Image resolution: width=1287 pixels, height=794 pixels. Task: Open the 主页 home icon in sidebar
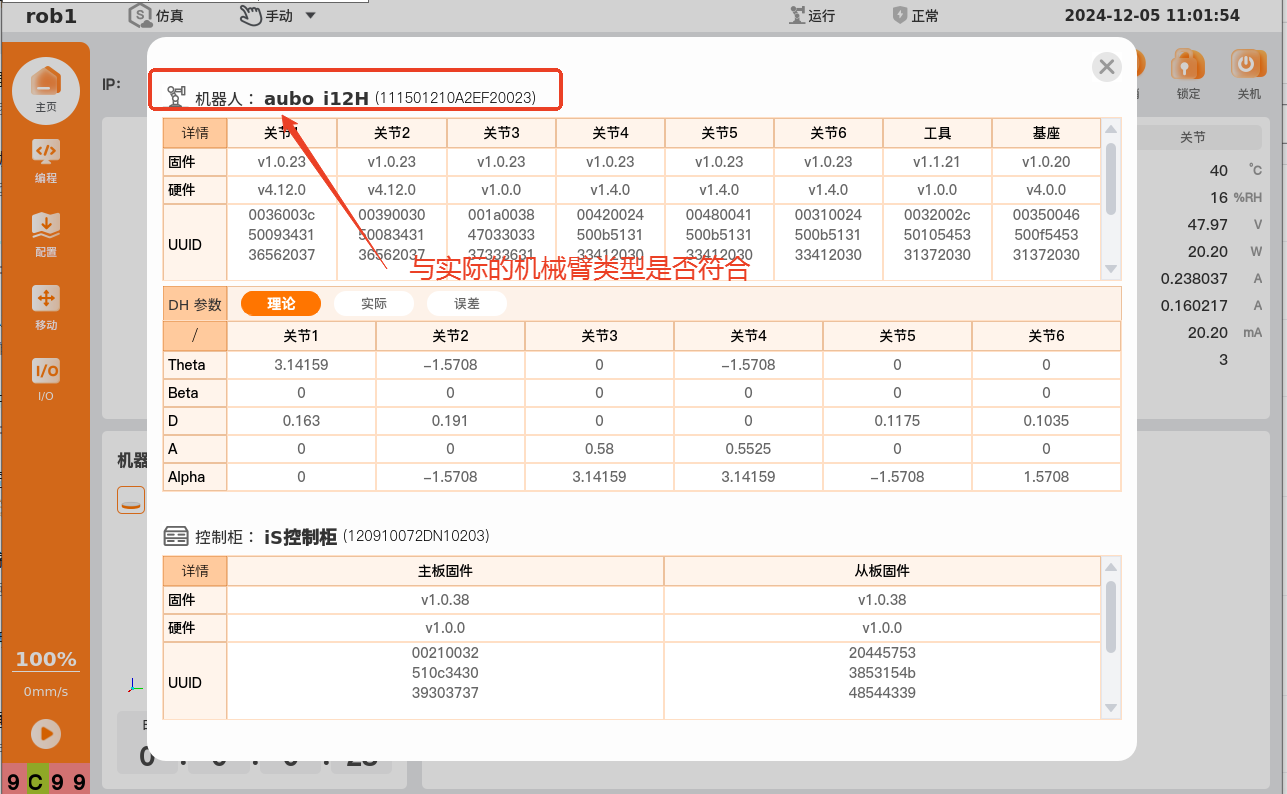pos(46,86)
